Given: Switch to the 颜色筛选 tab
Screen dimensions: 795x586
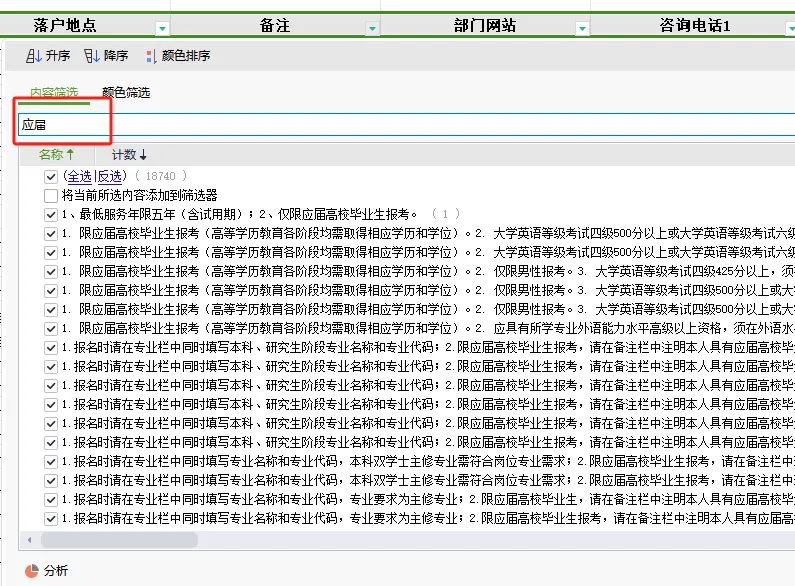Looking at the screenshot, I should pyautogui.click(x=126, y=92).
